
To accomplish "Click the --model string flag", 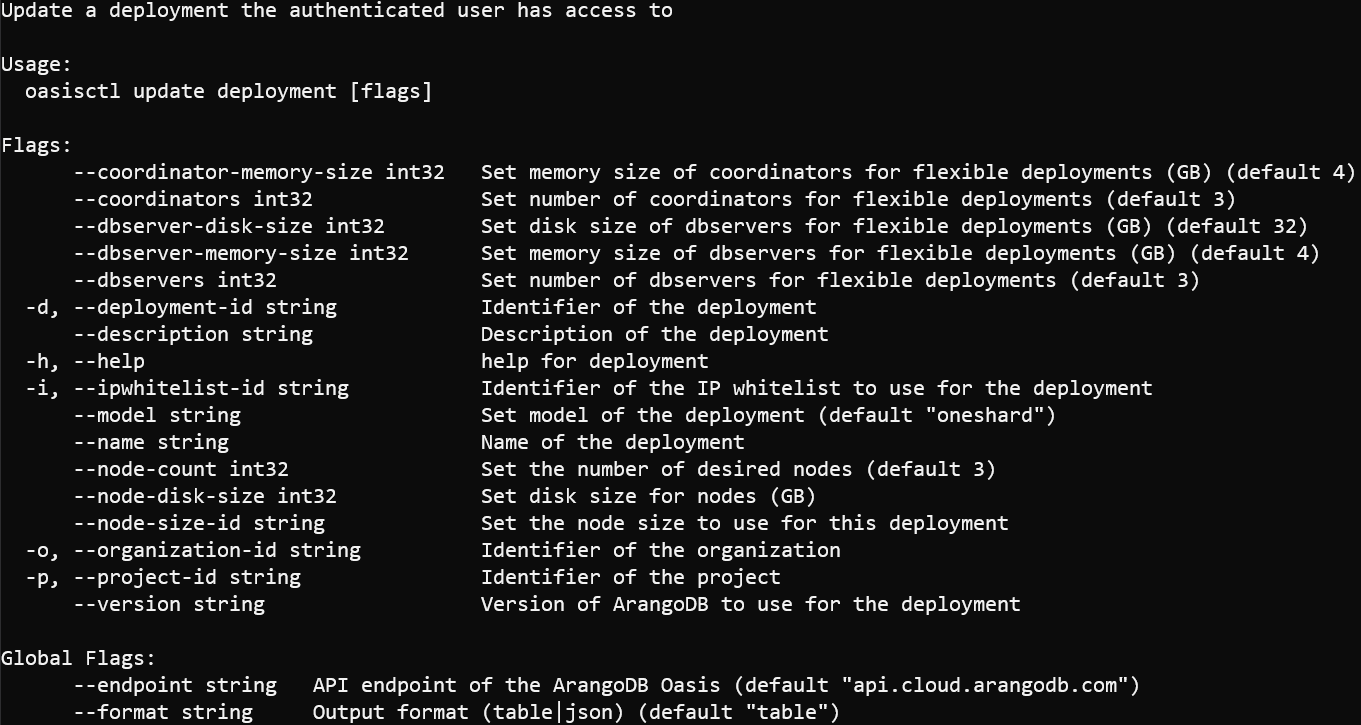I will 156,415.
